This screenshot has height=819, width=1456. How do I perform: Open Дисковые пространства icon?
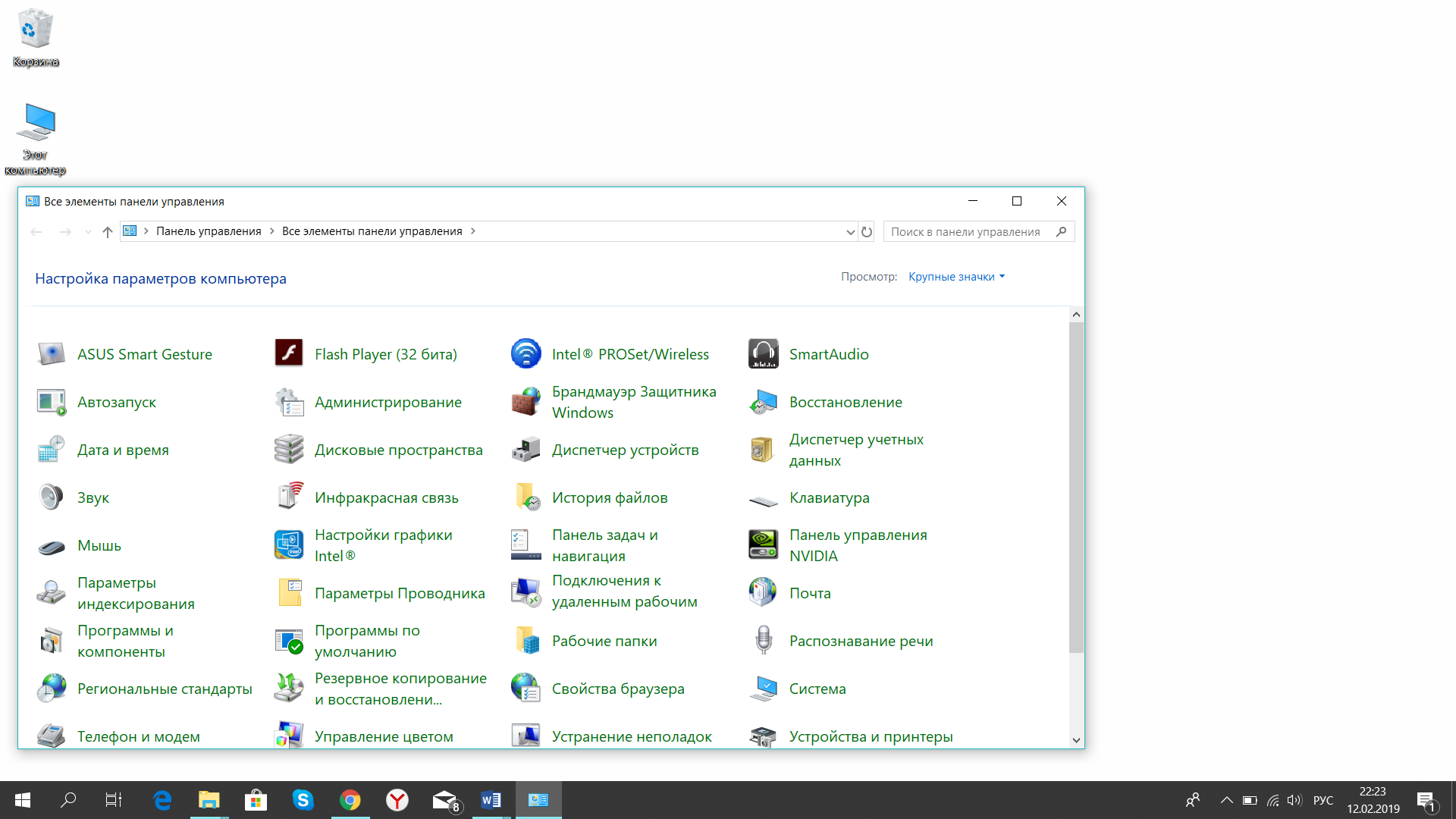(288, 450)
